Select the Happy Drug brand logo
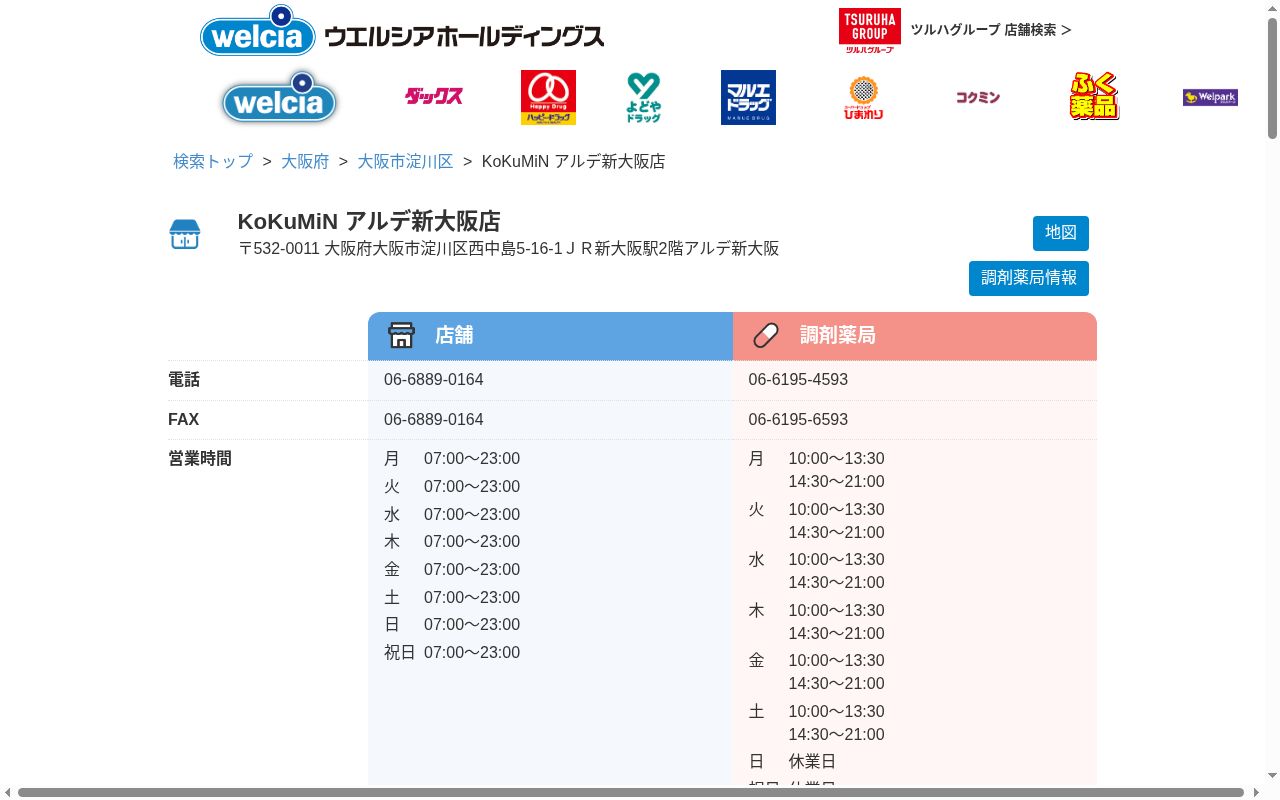Screen dimensions: 1280x800 tap(548, 97)
